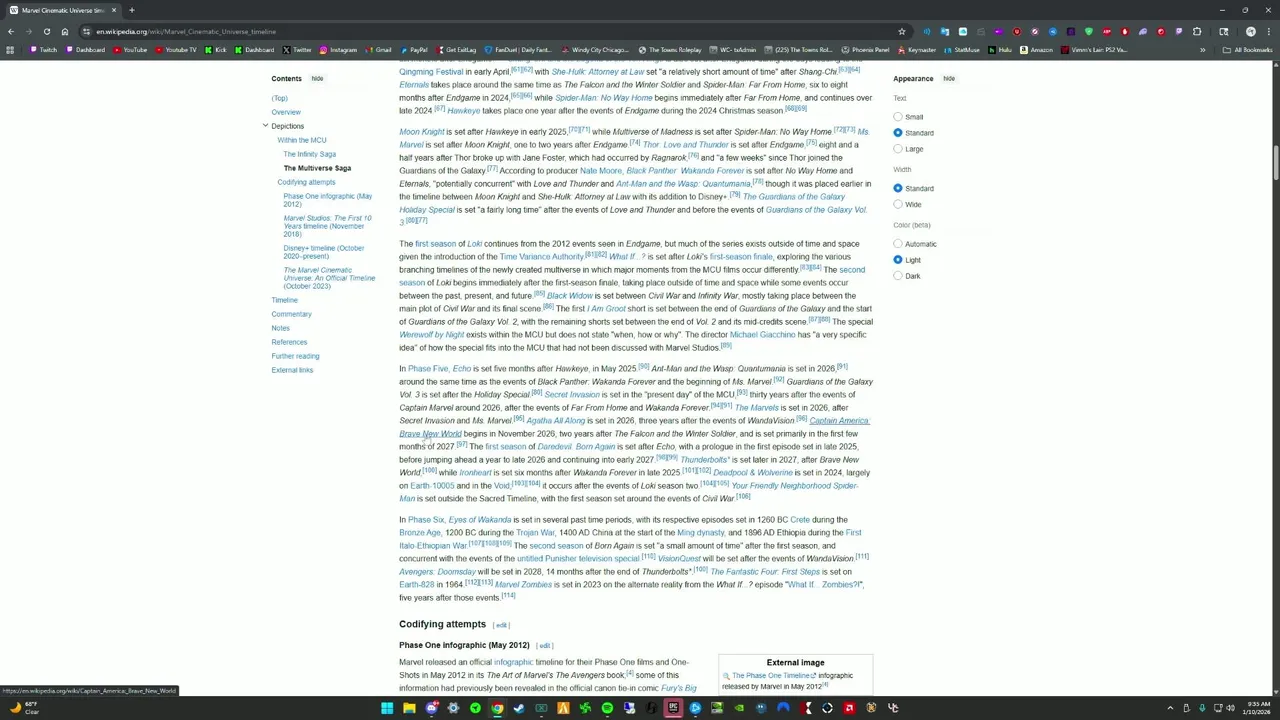Select Small text size
The width and height of the screenshot is (1280, 720).
[898, 117]
